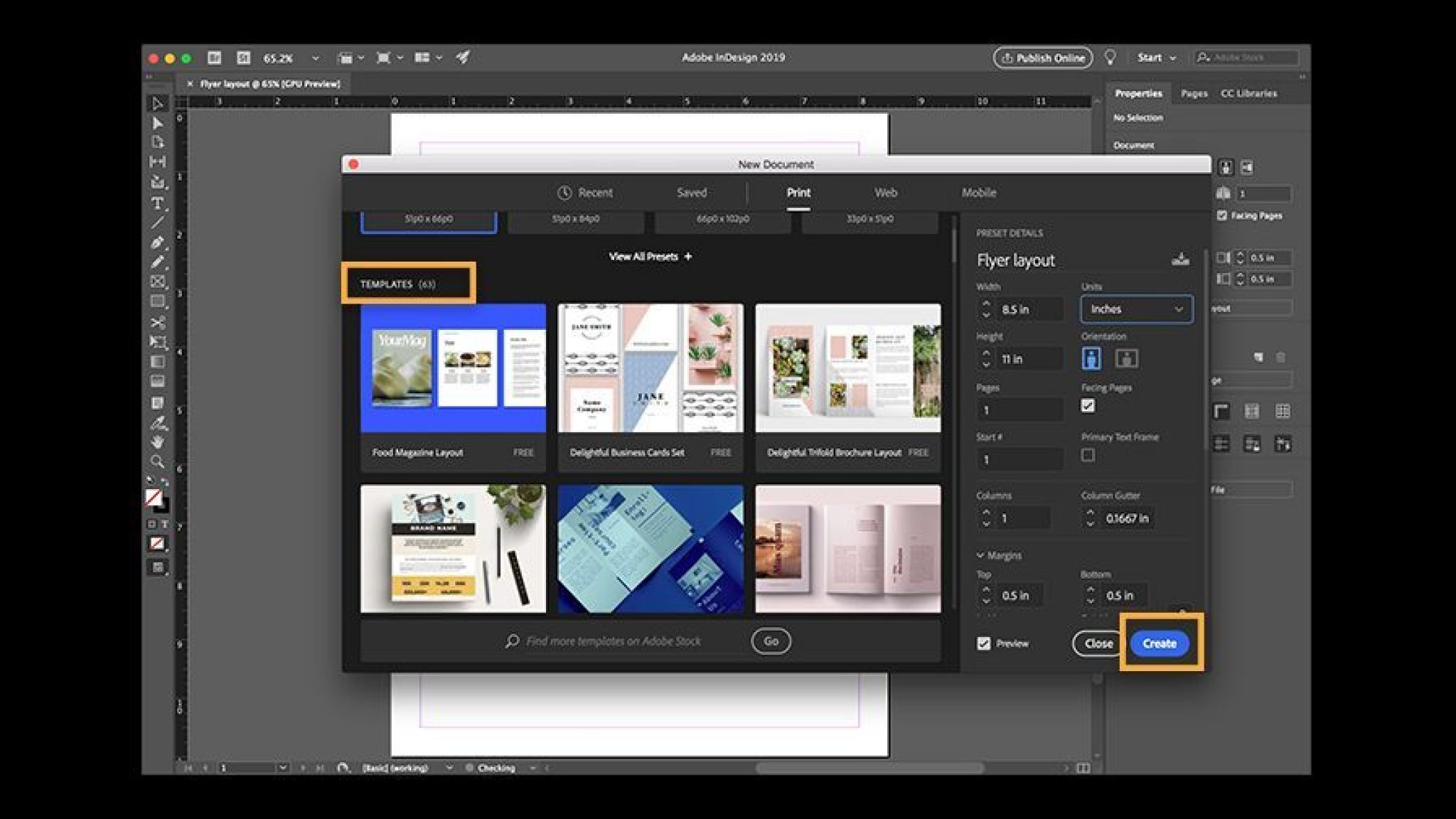Open the Units dropdown showing Inches
Screen dimensions: 1456x819
tap(1135, 309)
